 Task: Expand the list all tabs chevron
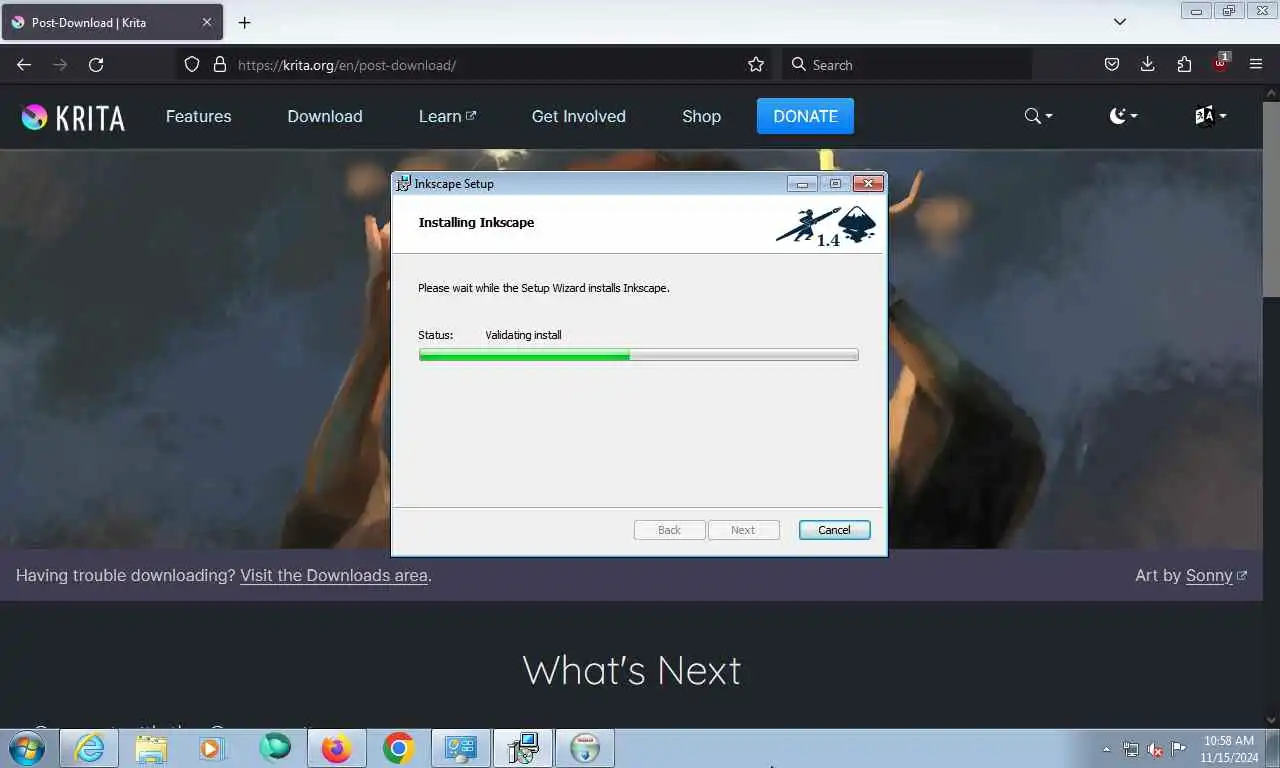coord(1120,22)
